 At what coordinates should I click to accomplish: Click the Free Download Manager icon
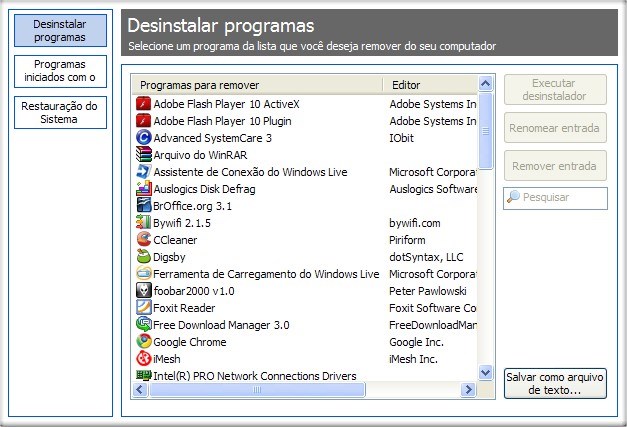click(x=144, y=324)
